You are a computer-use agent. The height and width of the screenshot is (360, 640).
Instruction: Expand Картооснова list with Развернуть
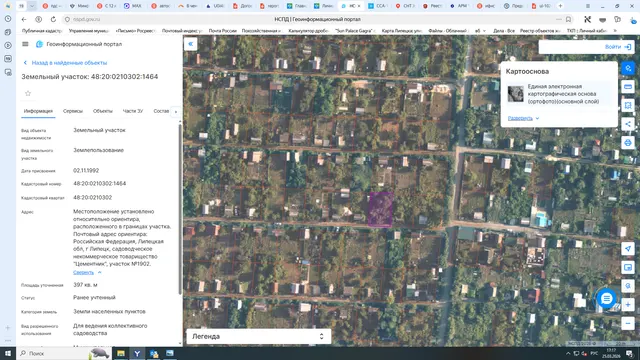coord(523,118)
